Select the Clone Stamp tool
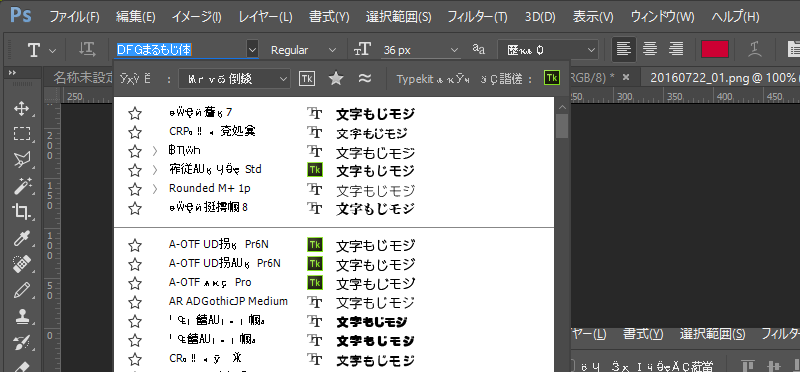800x372 pixels. pos(21,316)
